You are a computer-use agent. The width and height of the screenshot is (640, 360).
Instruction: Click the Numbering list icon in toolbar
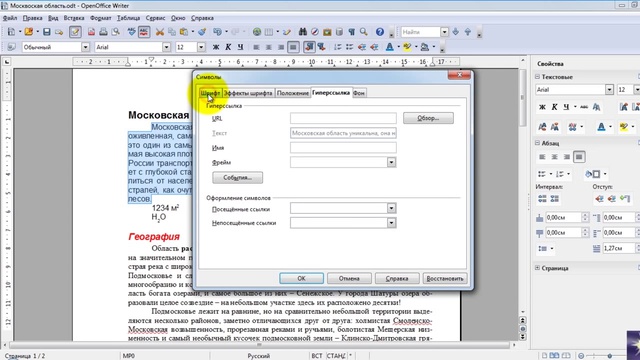338,47
